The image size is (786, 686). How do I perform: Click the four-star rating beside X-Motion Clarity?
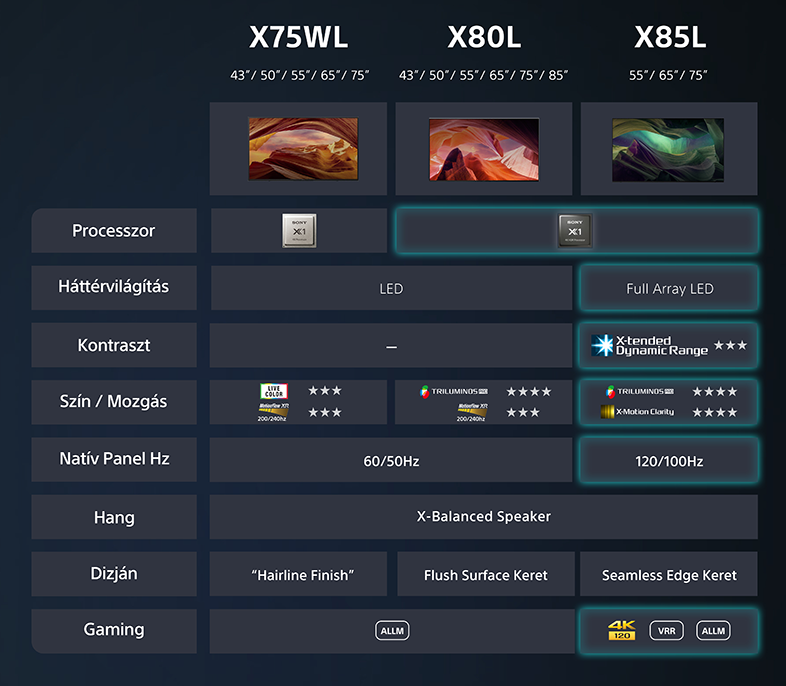715,412
